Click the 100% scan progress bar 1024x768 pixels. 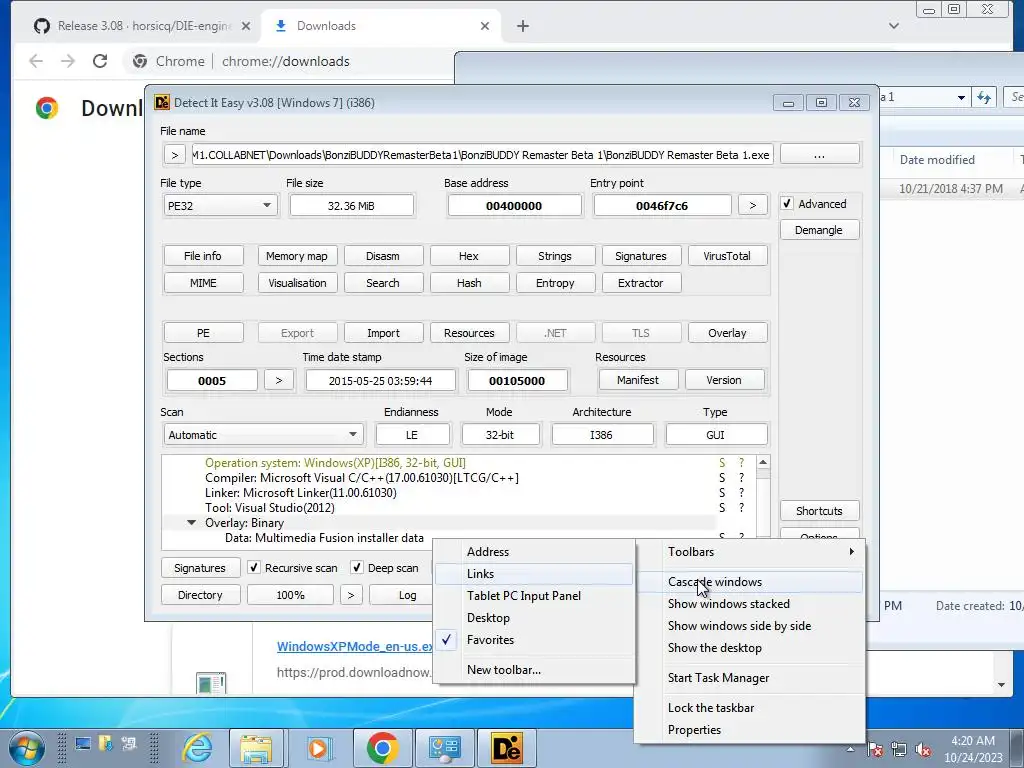(291, 595)
